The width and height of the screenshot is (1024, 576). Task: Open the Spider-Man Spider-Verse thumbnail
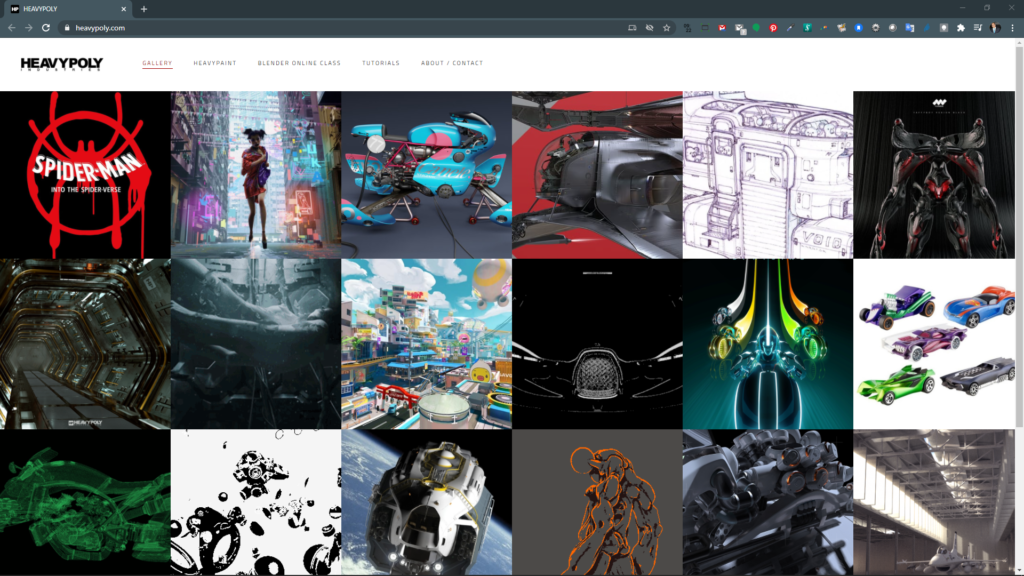point(85,175)
